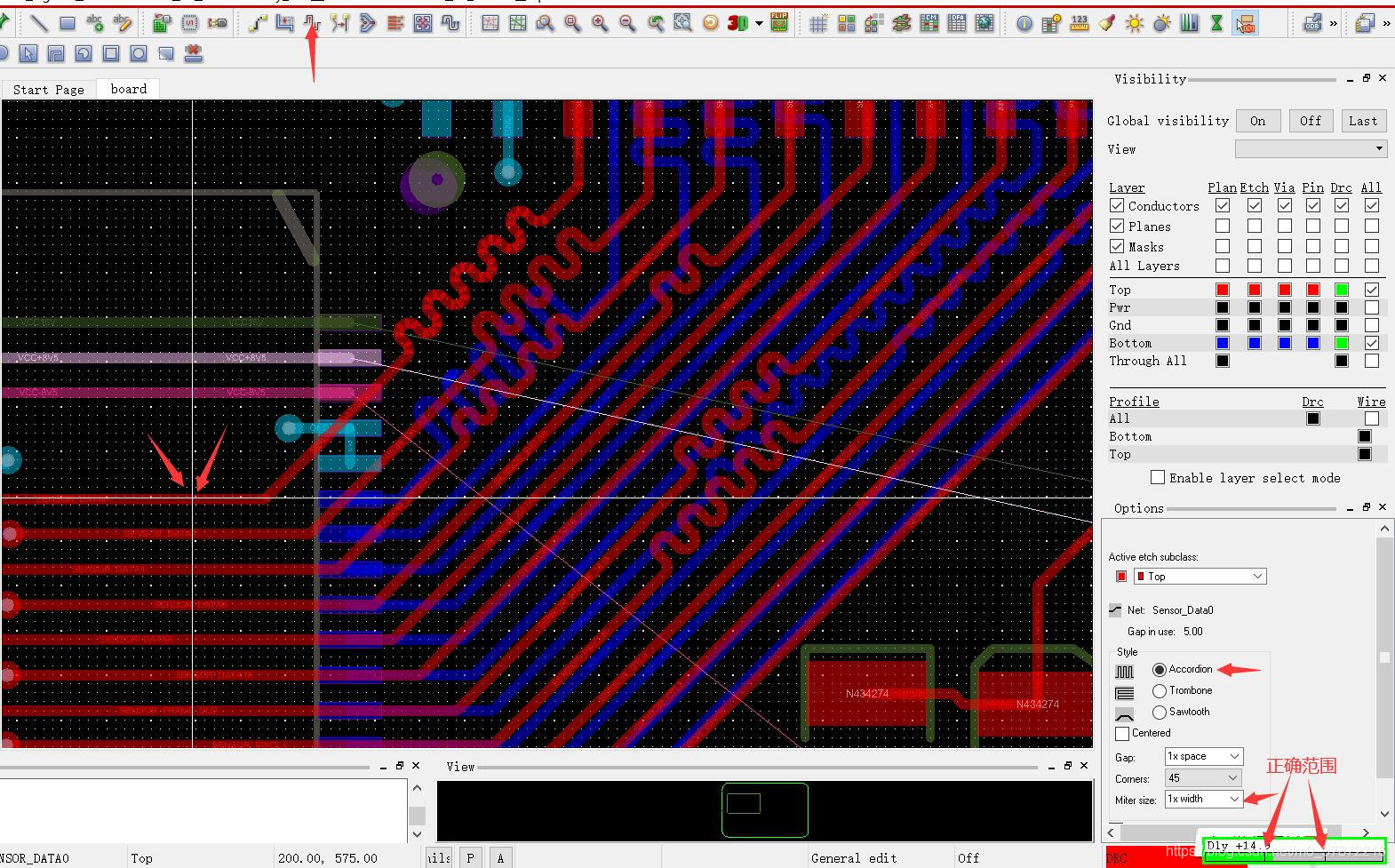Viewport: 1395px width, 868px height.
Task: Click the Sensor_Data0 net name text
Action: [x=1183, y=610]
